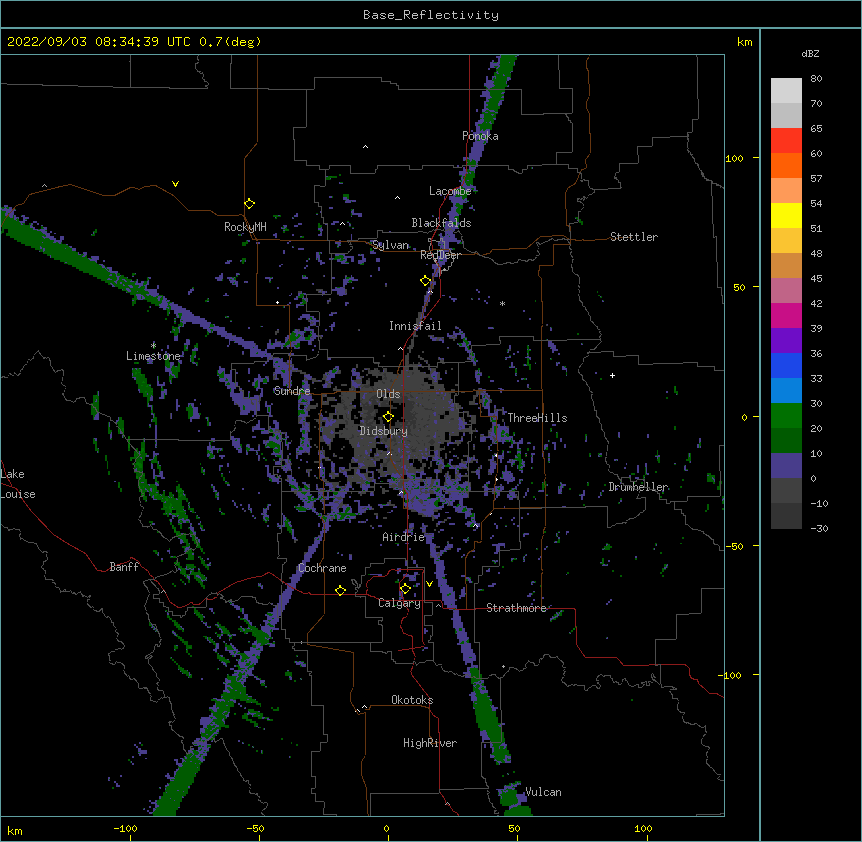Click the Calgary city label

point(400,603)
